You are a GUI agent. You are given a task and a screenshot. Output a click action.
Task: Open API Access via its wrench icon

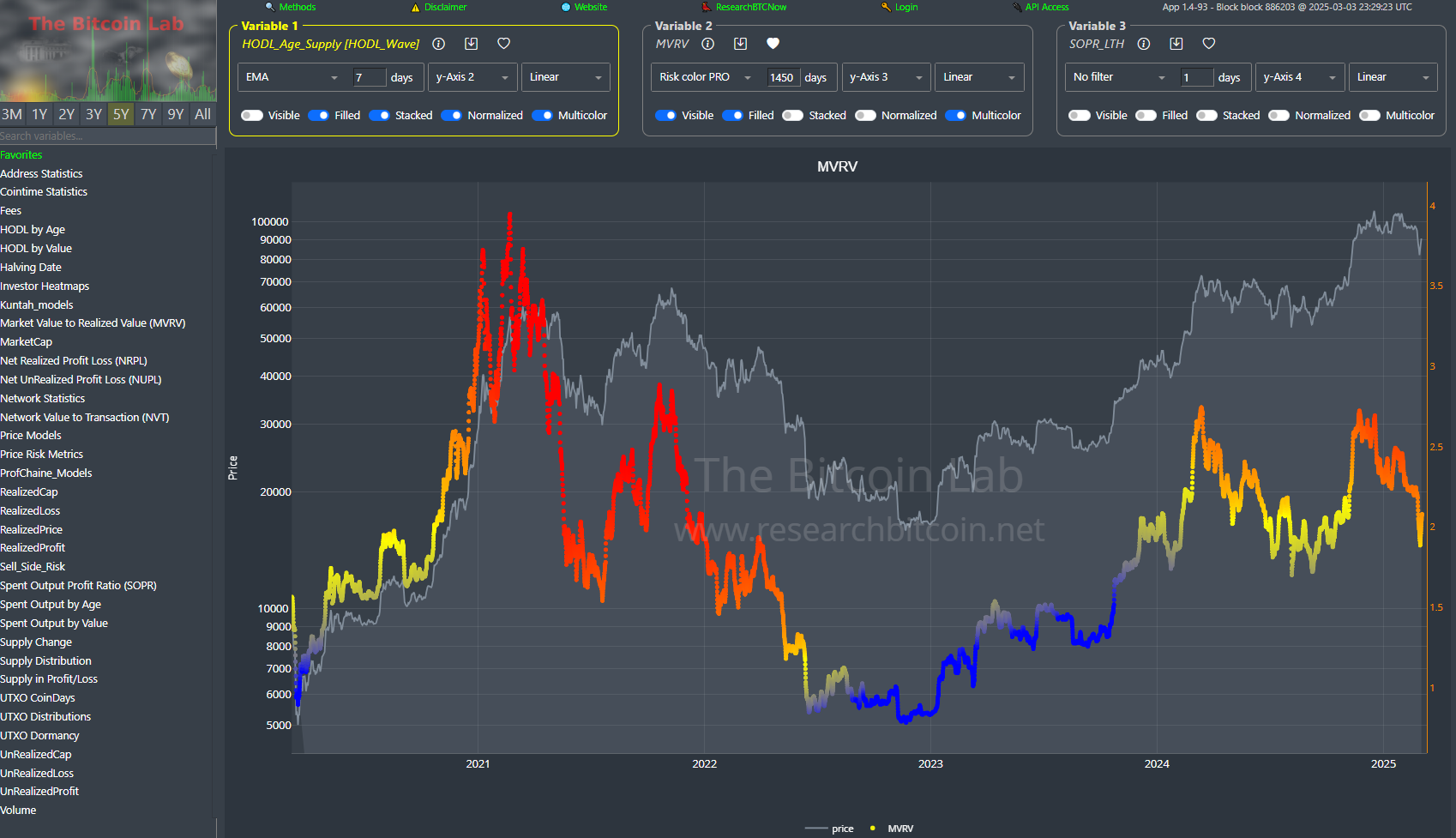pyautogui.click(x=1017, y=7)
